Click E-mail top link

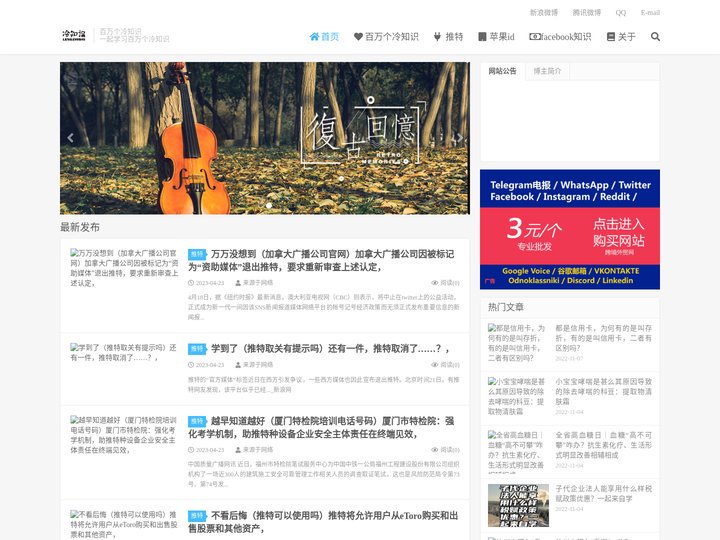pos(650,13)
